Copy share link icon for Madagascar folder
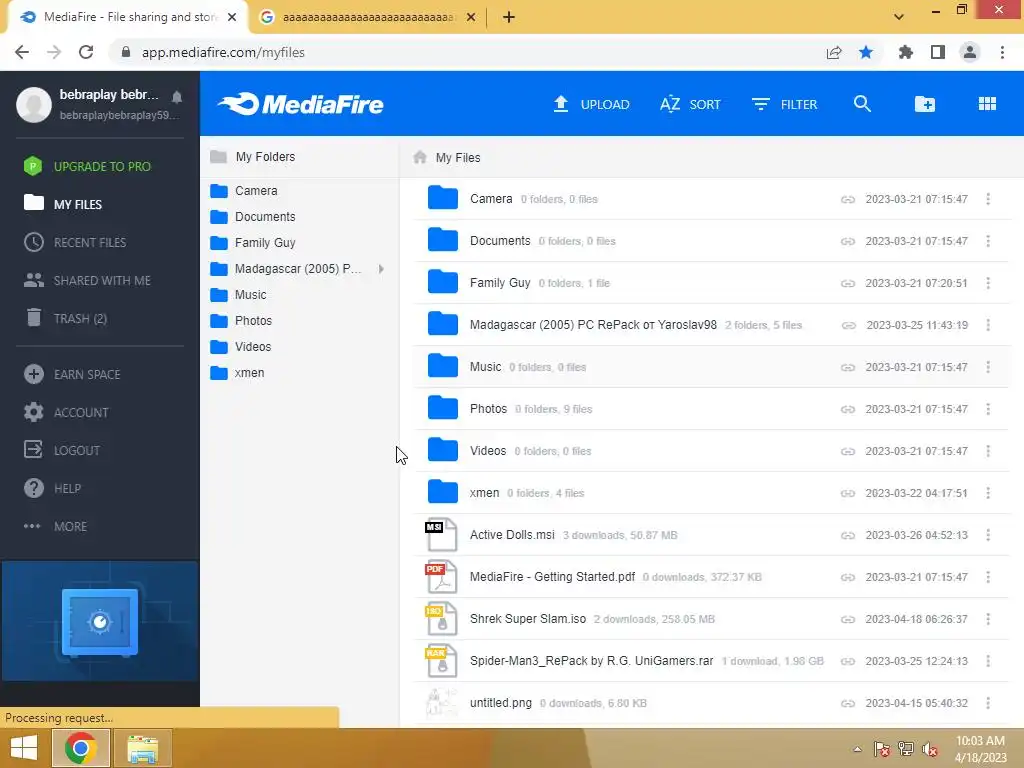 (x=848, y=325)
